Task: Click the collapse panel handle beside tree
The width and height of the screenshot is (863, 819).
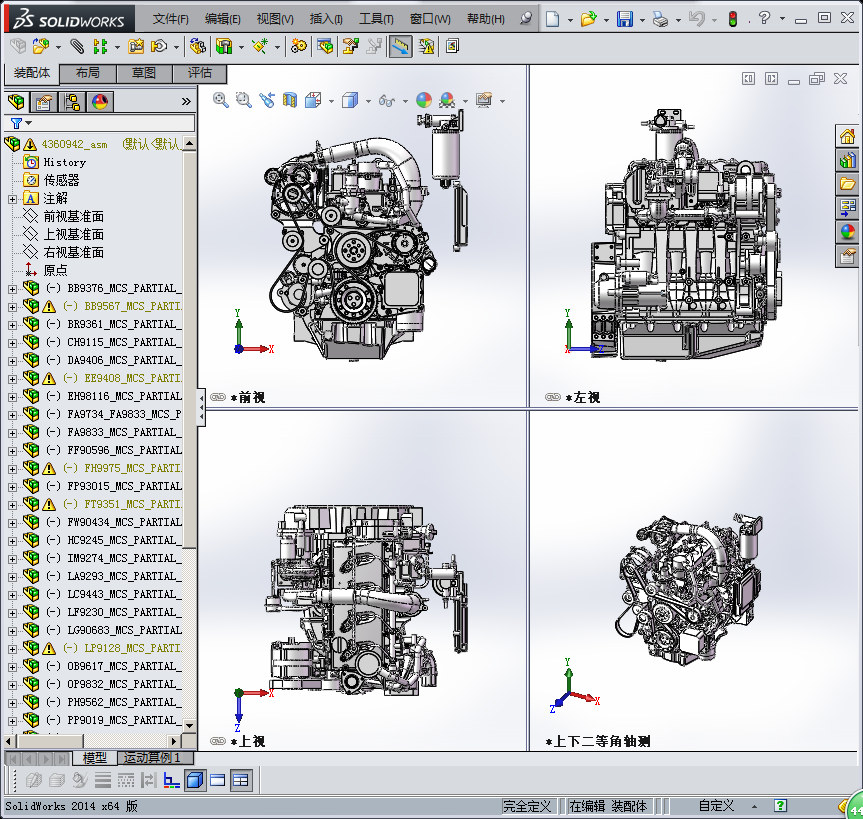Action: [201, 408]
